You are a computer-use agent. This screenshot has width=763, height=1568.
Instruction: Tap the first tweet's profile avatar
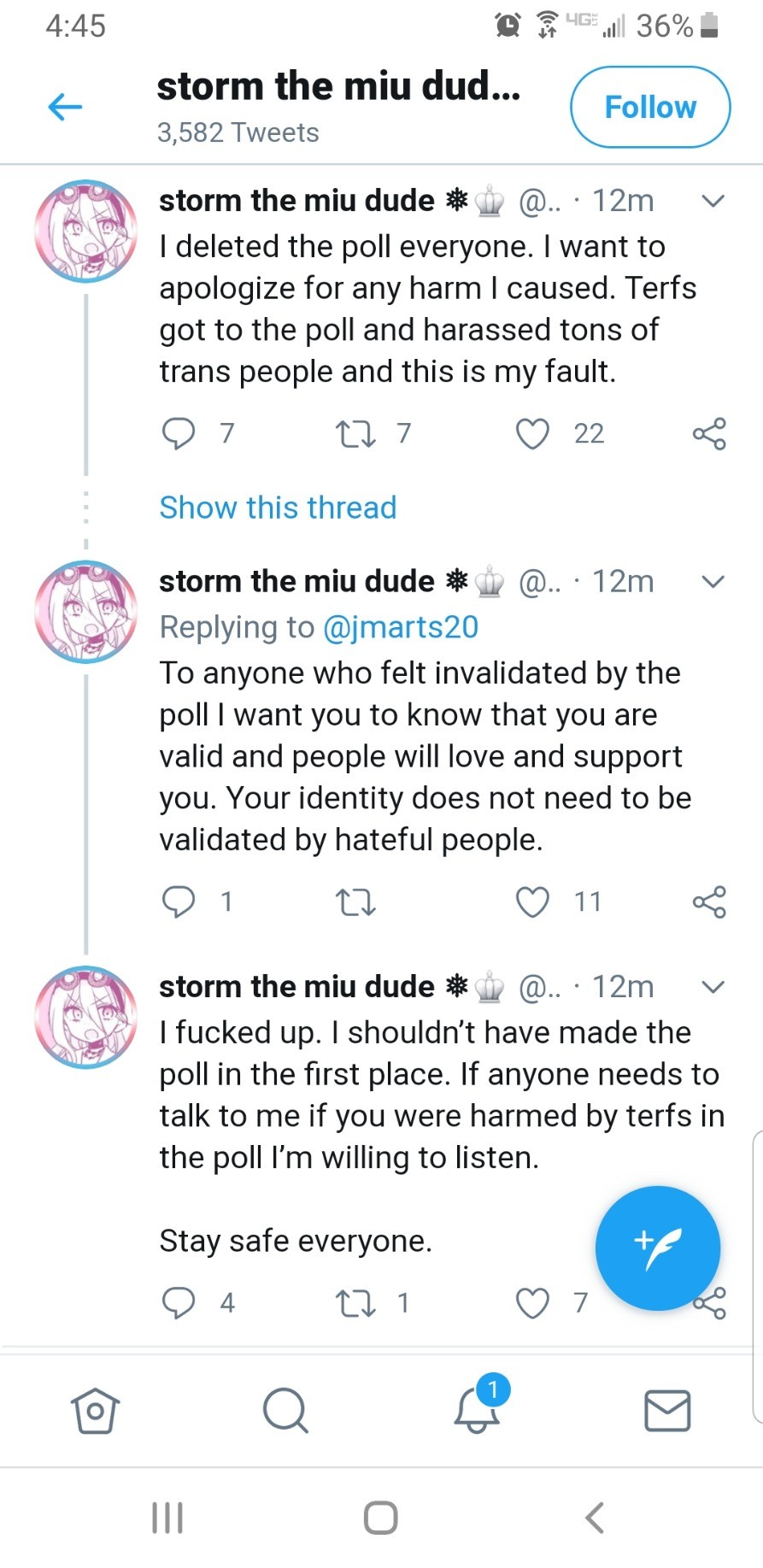click(85, 231)
